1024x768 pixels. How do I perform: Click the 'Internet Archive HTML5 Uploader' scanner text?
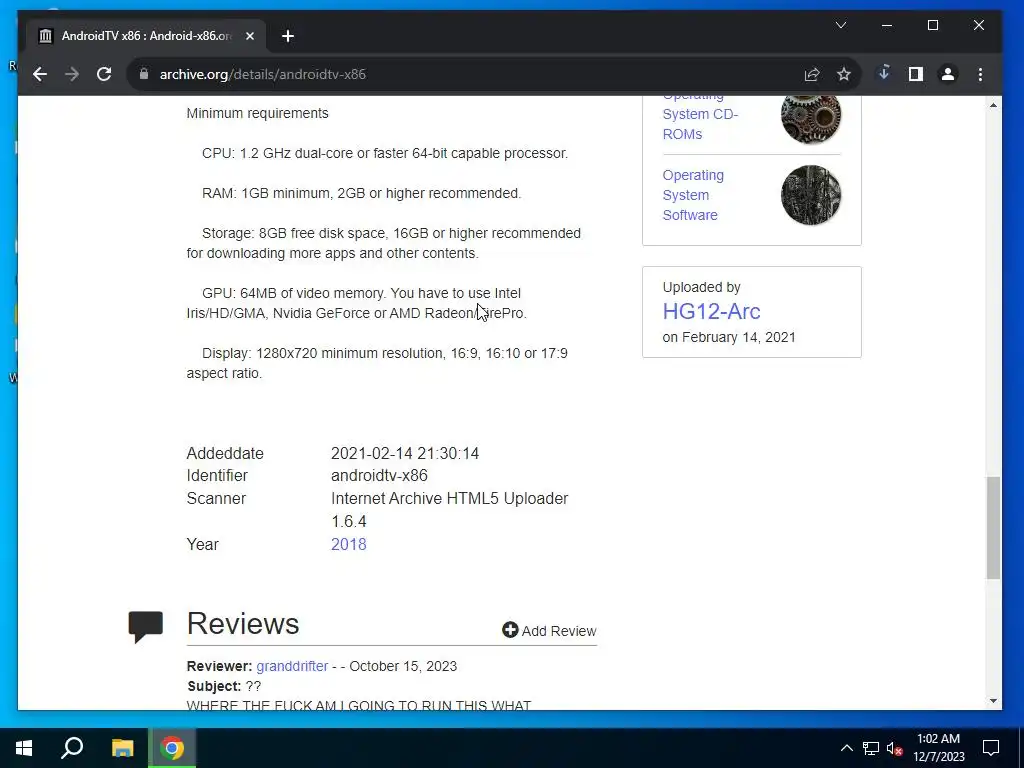449,498
